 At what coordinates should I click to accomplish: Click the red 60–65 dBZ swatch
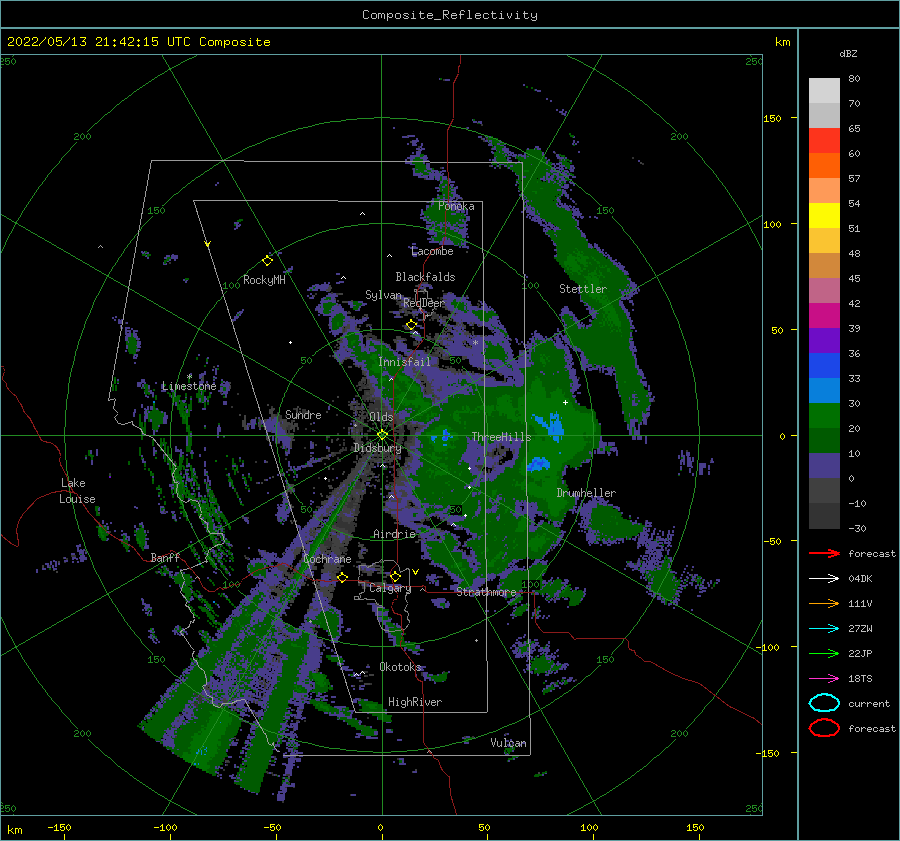pos(824,141)
